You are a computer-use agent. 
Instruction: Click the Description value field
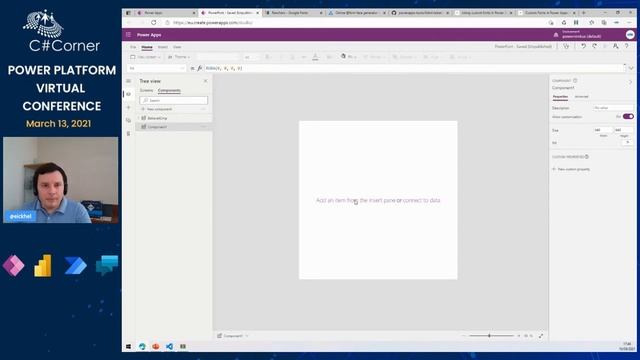tap(613, 108)
